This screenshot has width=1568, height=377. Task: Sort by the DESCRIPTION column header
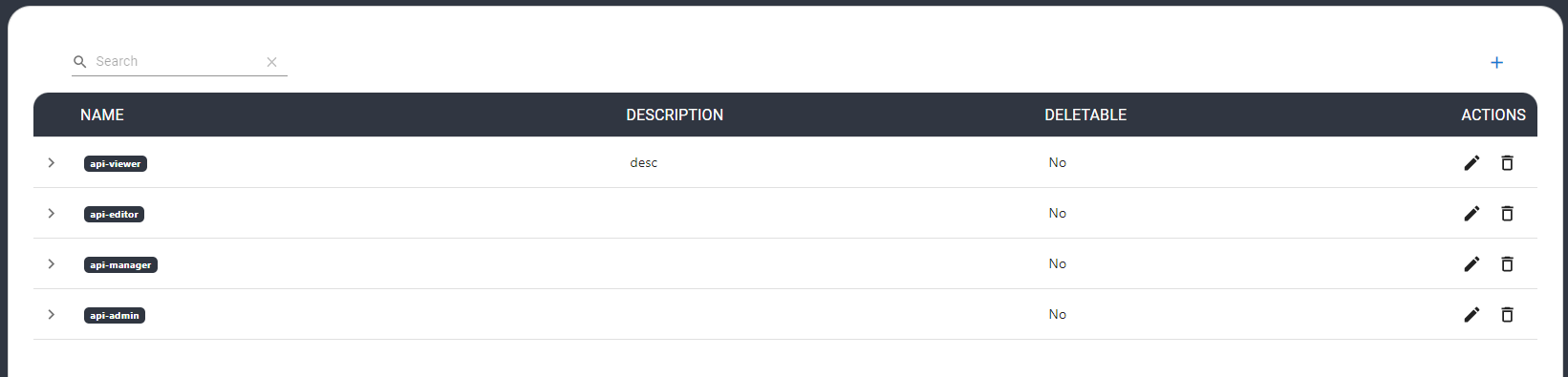(x=675, y=115)
